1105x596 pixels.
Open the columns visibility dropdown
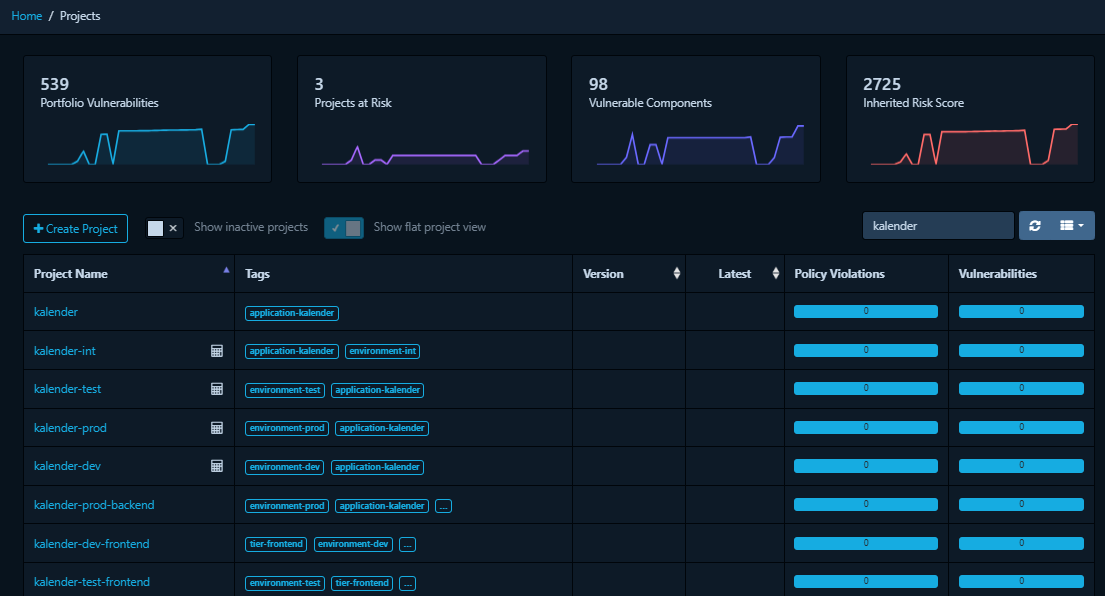1072,226
